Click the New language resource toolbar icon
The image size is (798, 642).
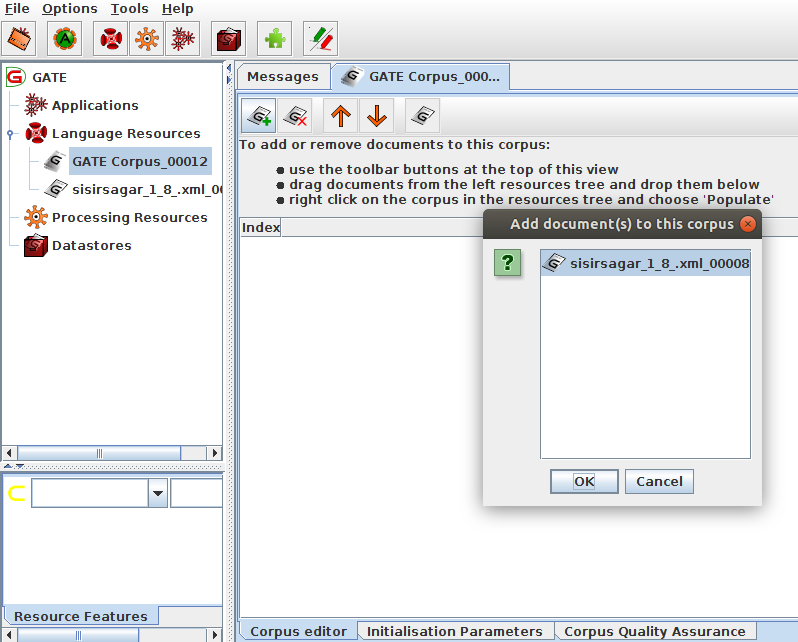point(111,39)
